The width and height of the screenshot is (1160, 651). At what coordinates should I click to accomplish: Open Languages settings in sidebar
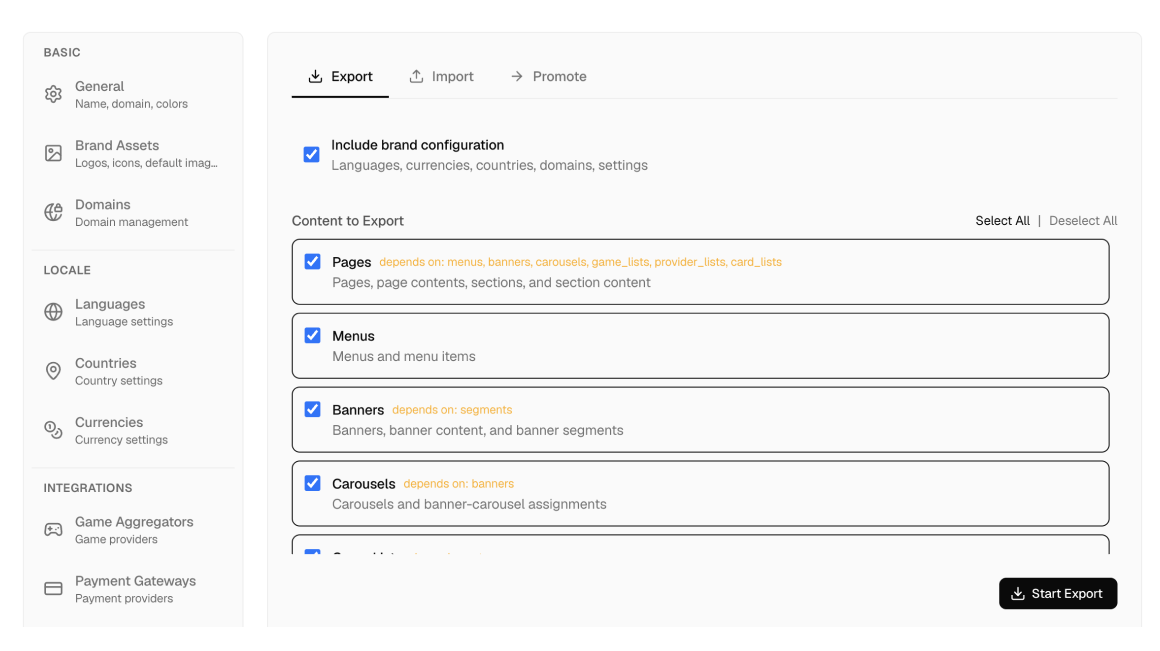pyautogui.click(x=133, y=312)
